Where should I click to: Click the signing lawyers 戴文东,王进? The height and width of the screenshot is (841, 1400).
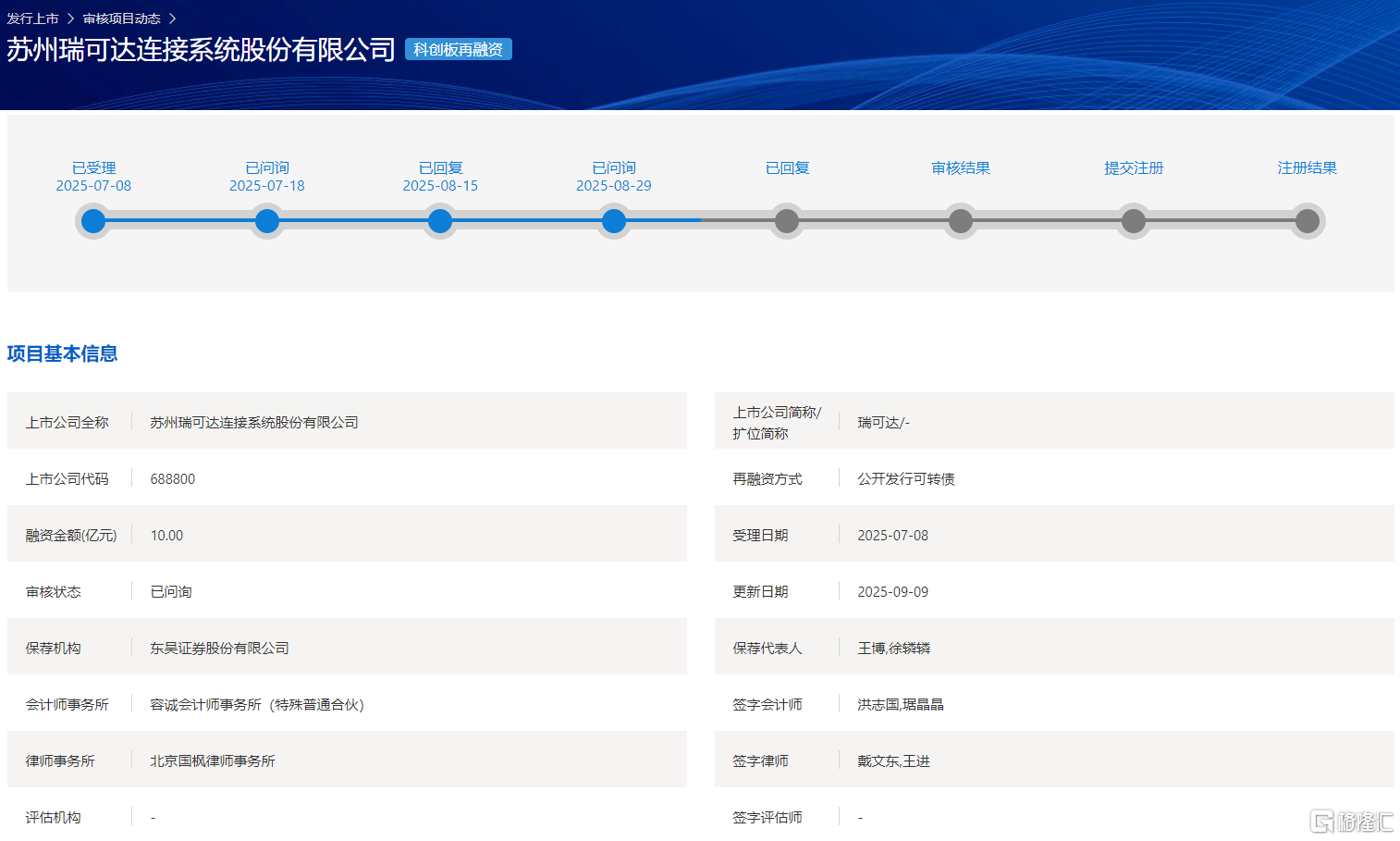[893, 761]
